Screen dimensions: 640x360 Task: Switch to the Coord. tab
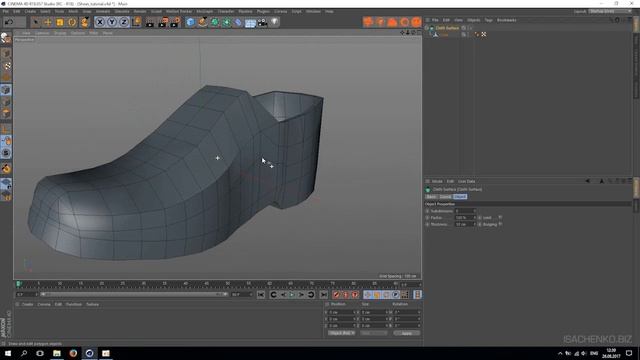[445, 197]
